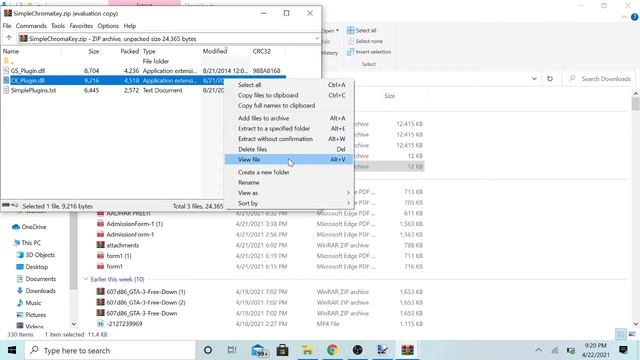Choose Extract to a specified folder
Viewport: 640px width, 360px height.
click(x=289, y=129)
